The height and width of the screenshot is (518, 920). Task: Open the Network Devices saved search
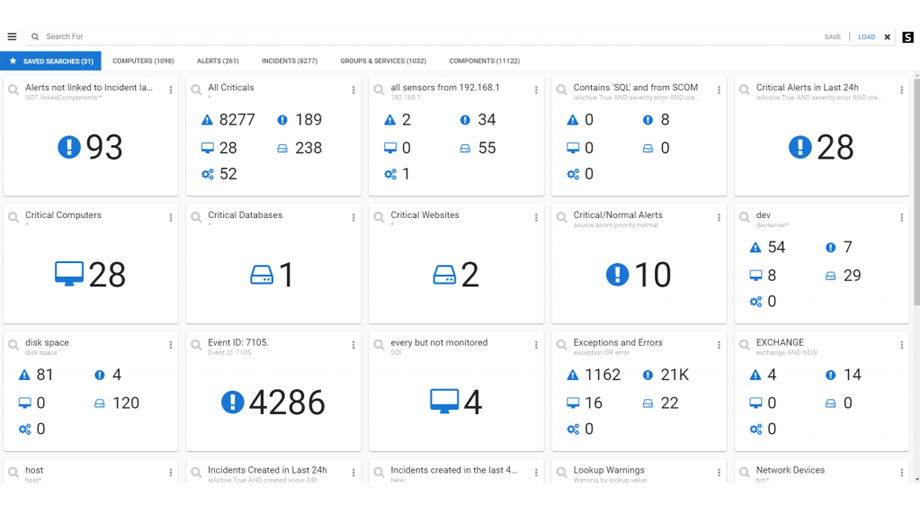point(790,470)
